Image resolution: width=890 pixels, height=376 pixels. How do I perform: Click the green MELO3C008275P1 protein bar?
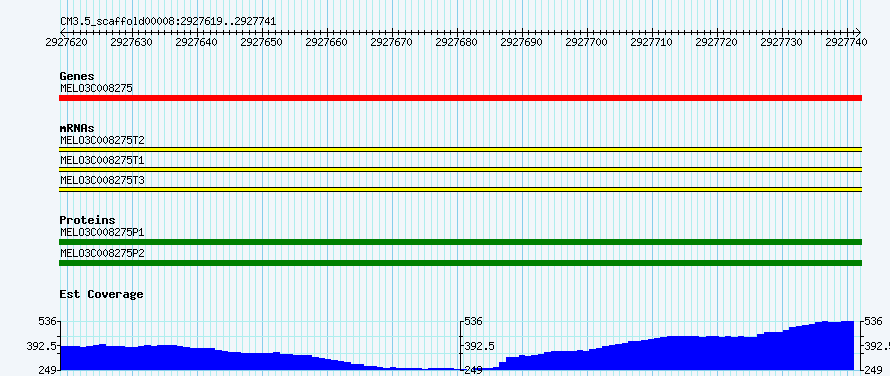click(x=460, y=242)
